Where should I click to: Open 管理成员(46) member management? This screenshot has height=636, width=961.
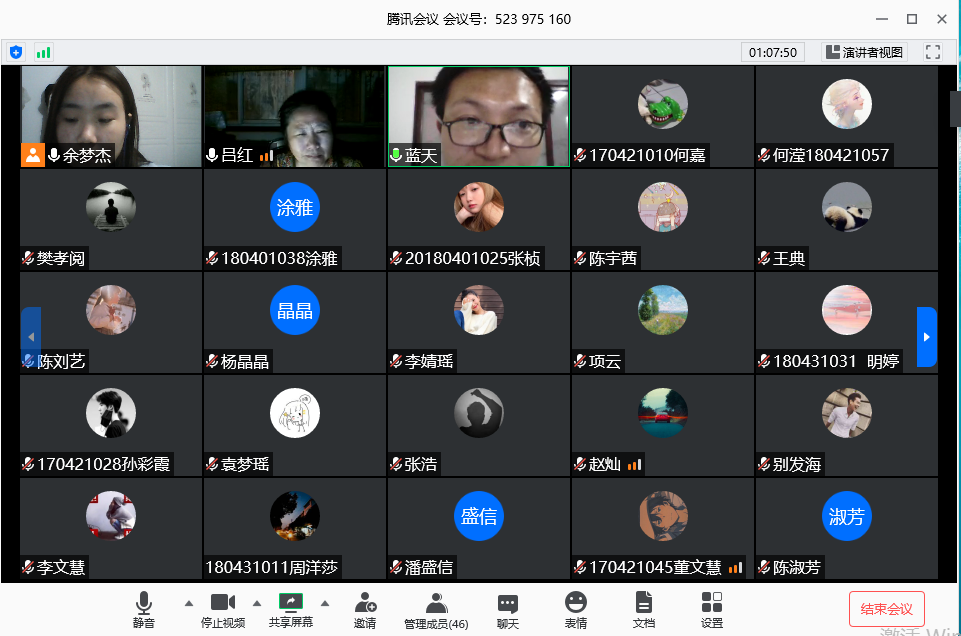[436, 611]
